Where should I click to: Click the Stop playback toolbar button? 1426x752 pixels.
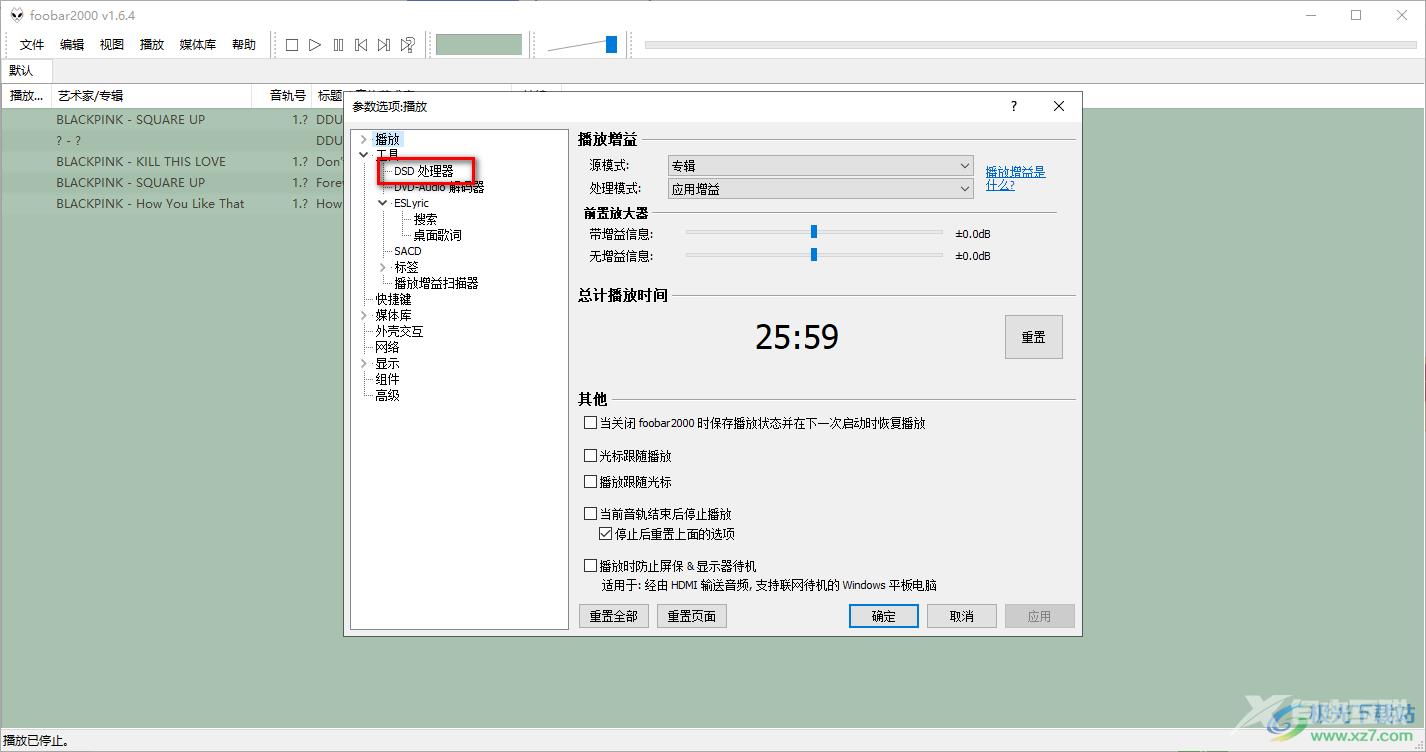pyautogui.click(x=292, y=45)
